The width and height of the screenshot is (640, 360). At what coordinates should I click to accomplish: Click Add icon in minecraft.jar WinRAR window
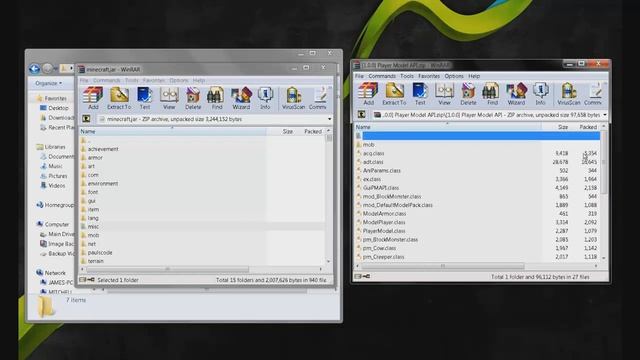(93, 98)
